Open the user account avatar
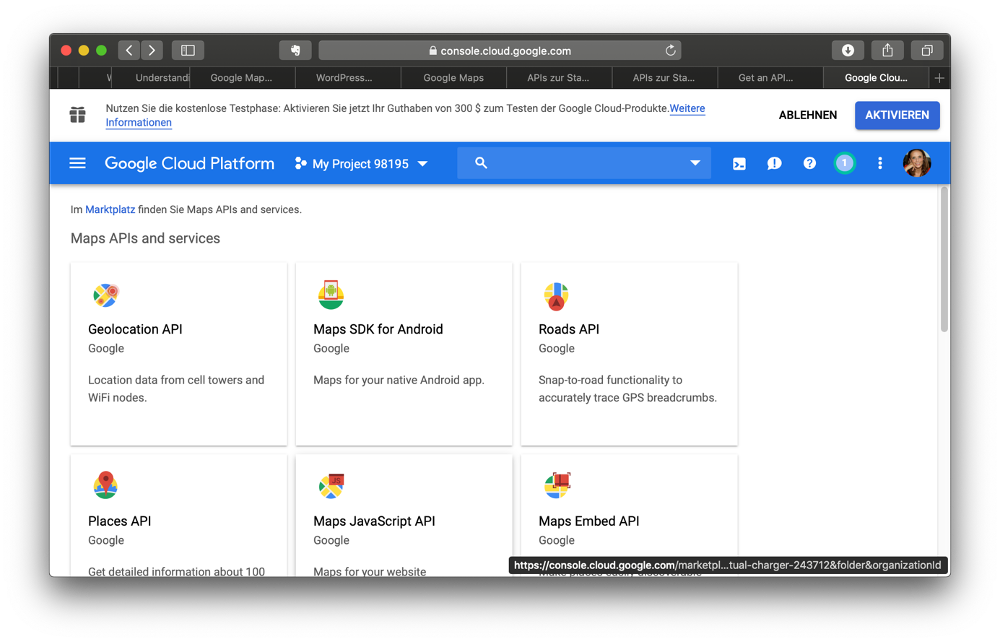 (917, 163)
